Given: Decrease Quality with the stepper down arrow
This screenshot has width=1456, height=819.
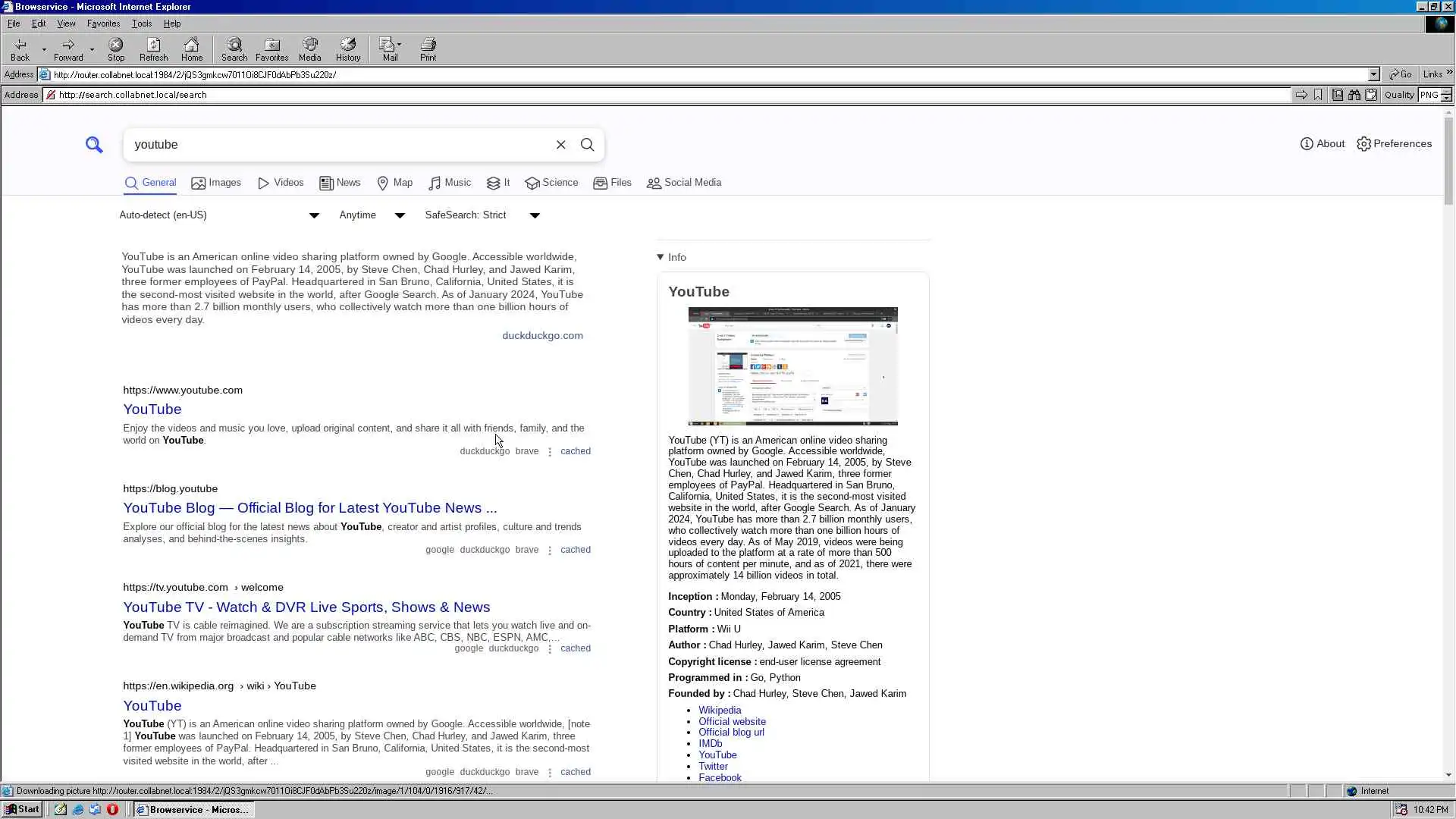Looking at the screenshot, I should click(1446, 99).
